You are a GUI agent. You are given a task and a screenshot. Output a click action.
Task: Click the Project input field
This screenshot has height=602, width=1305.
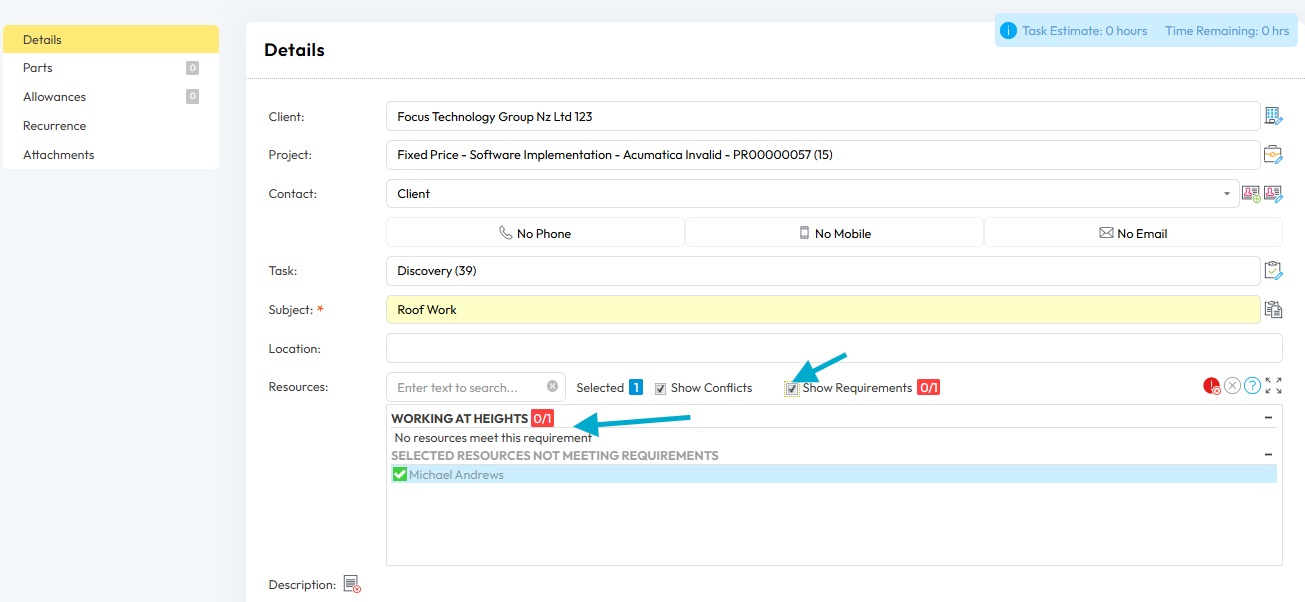point(823,155)
